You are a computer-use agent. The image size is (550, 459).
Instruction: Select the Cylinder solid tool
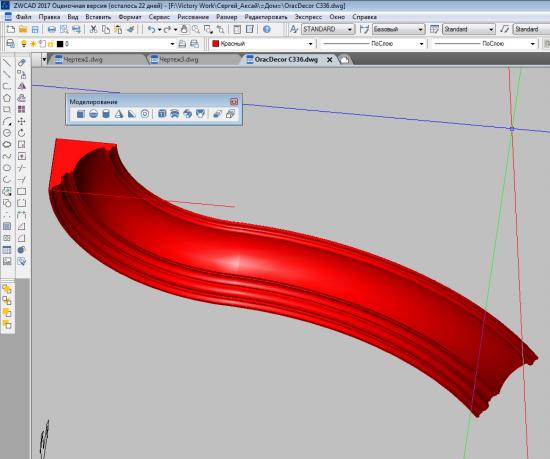(x=106, y=114)
